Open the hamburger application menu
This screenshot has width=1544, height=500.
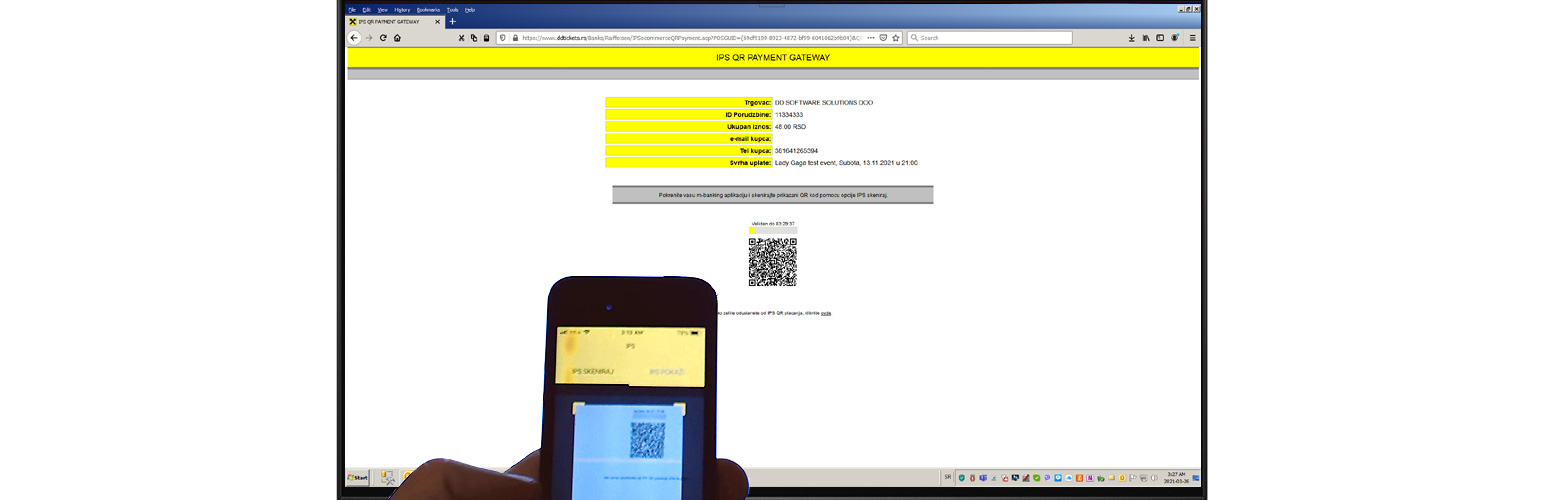click(x=1192, y=38)
